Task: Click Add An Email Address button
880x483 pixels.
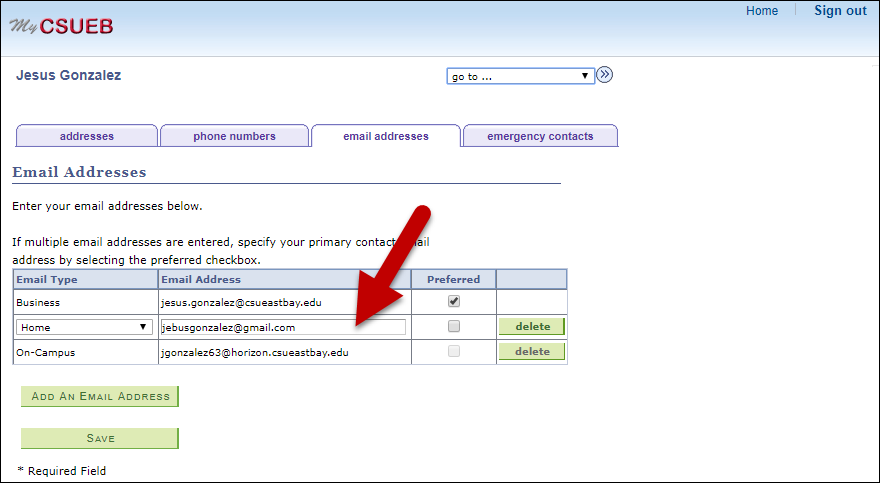Action: coord(100,396)
